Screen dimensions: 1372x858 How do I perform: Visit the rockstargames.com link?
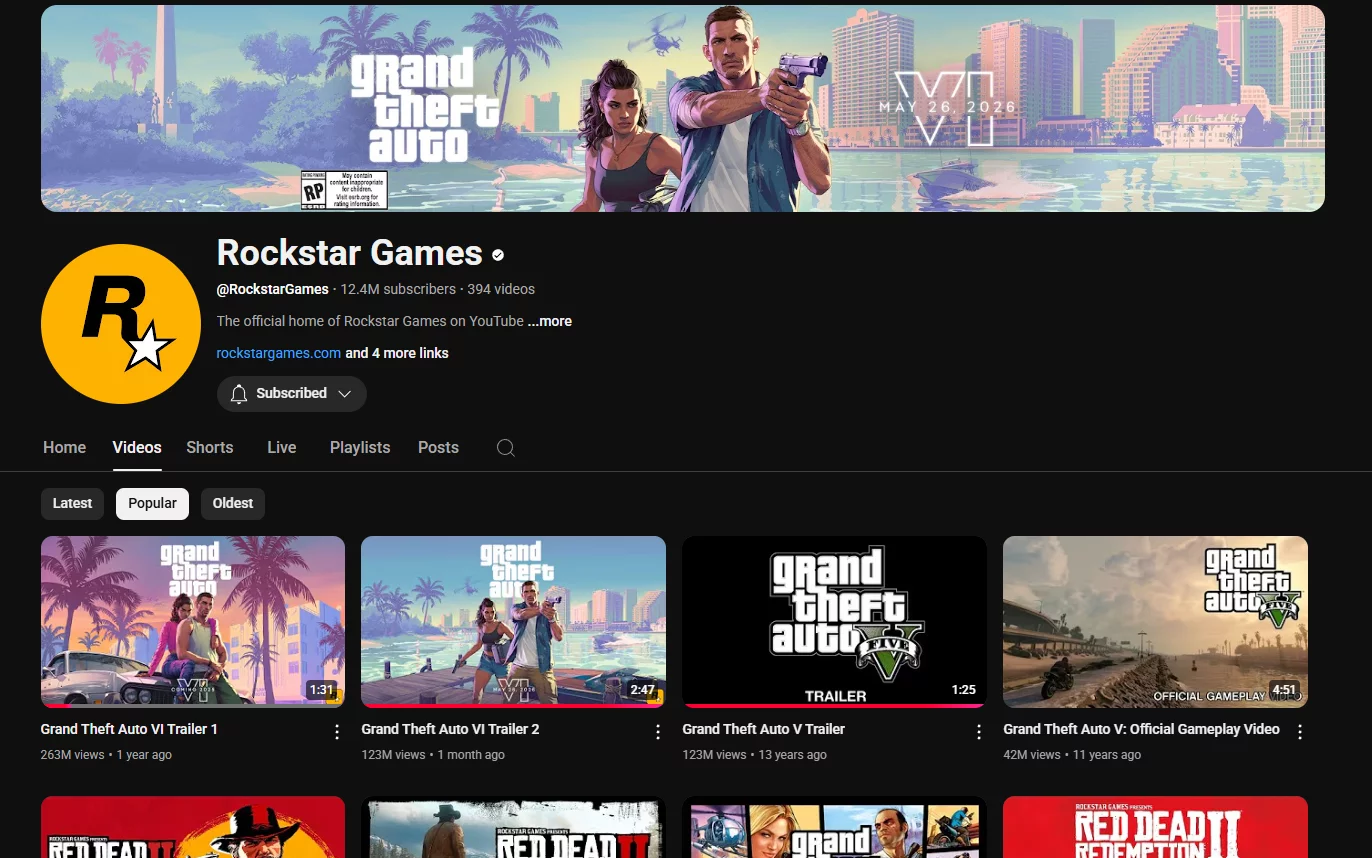pos(279,353)
